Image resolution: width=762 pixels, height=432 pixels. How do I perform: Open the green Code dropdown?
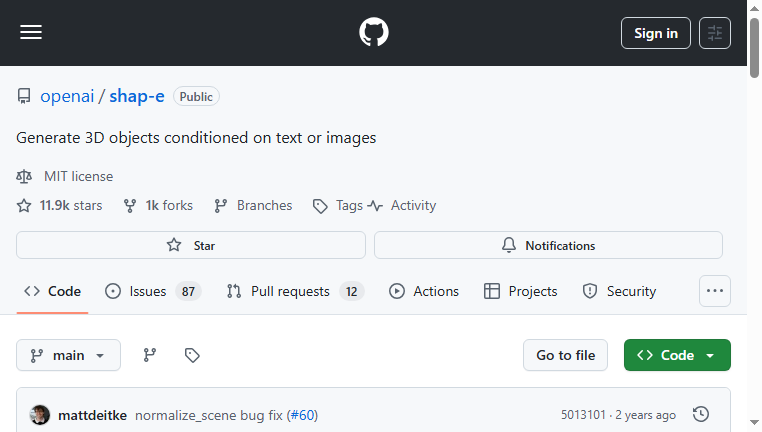[x=677, y=355]
